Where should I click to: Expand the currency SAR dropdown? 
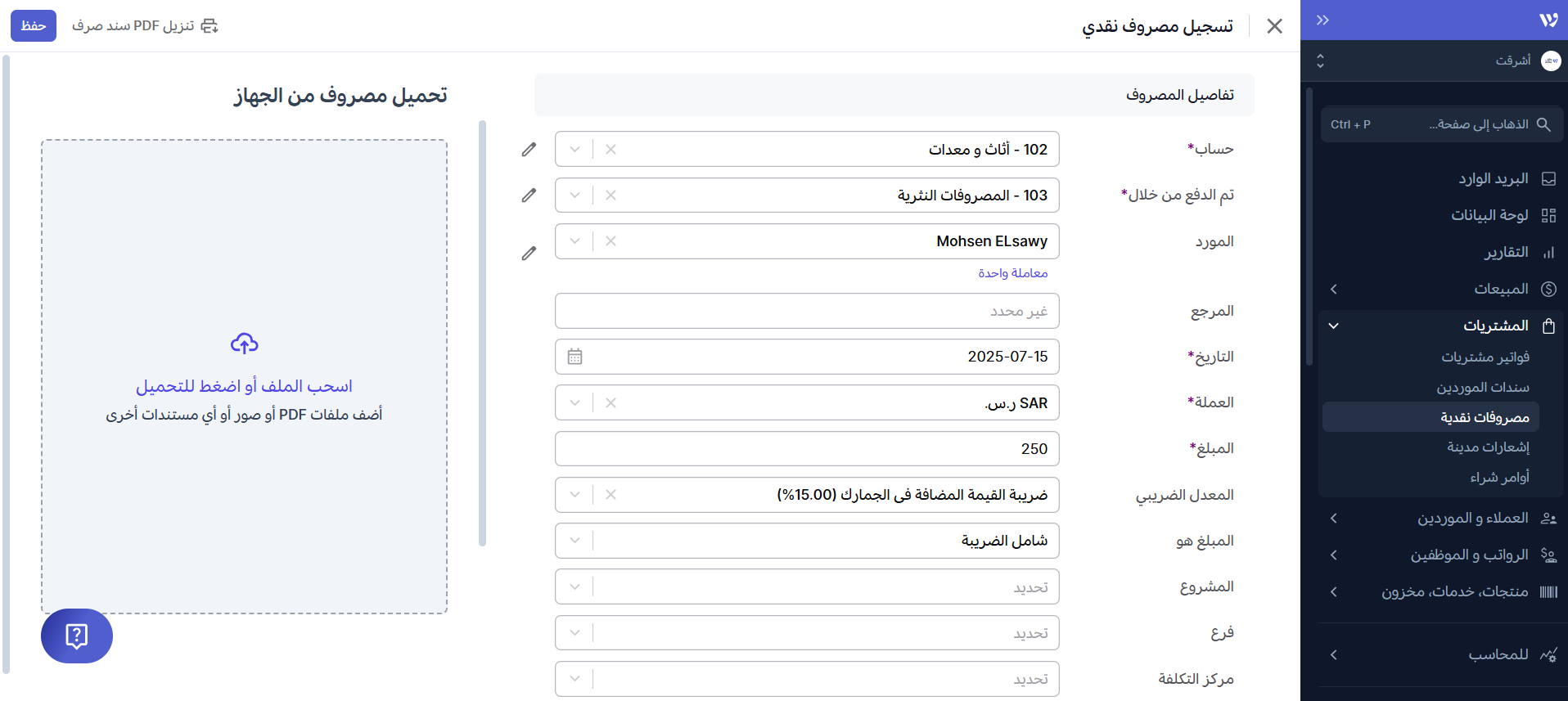pos(574,403)
